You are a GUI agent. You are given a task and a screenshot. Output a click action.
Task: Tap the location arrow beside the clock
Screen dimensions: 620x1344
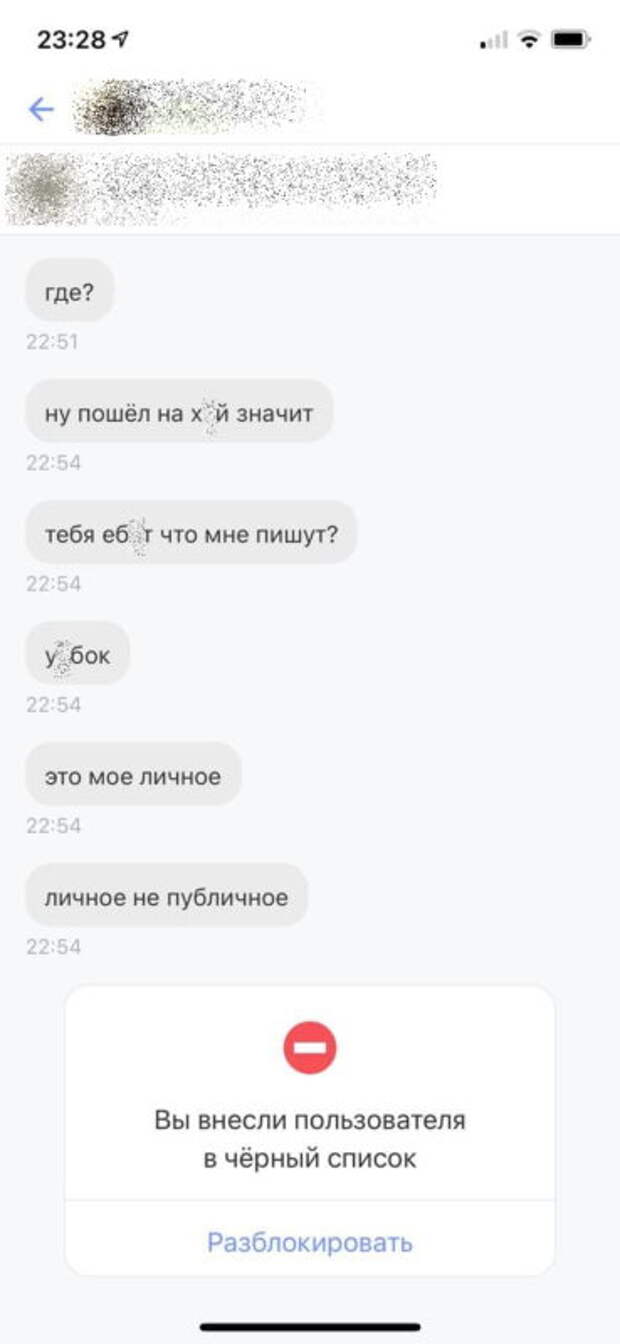(x=122, y=40)
